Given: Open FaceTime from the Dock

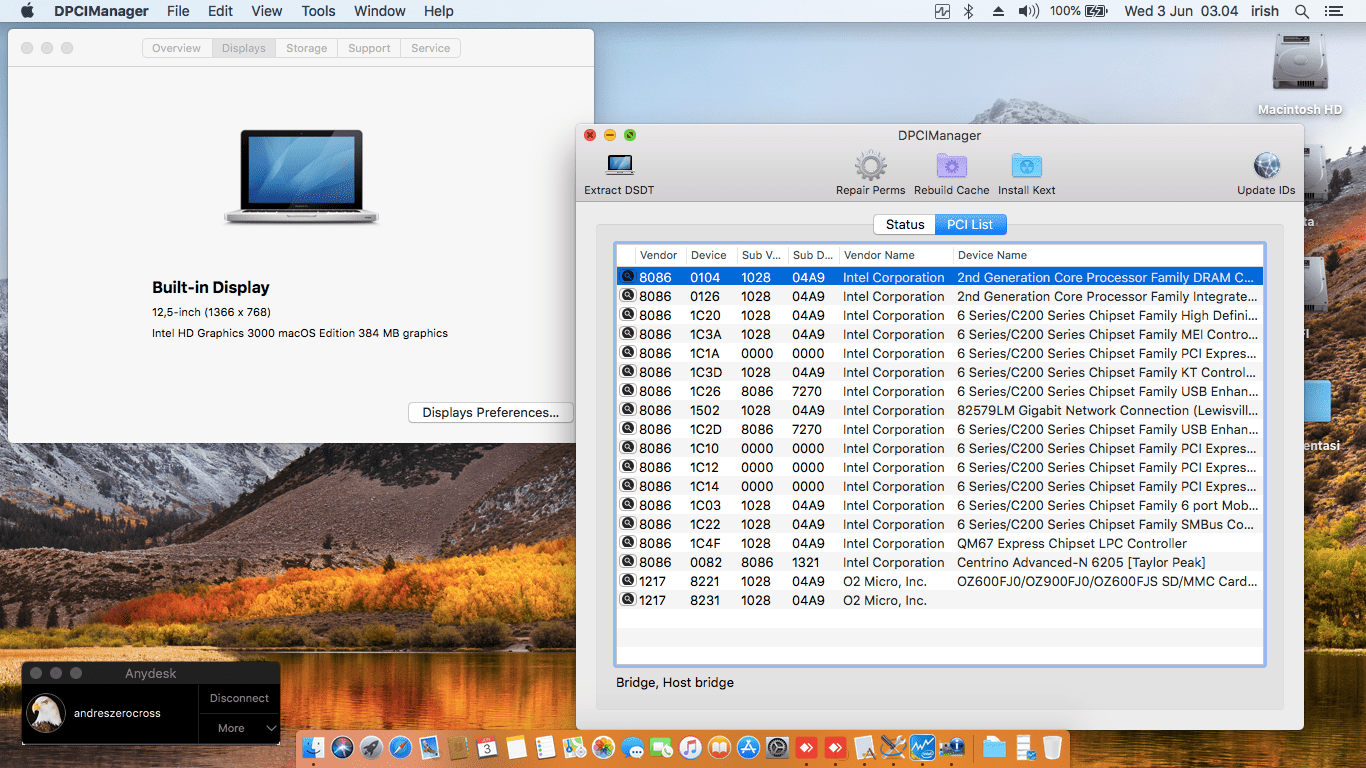Looking at the screenshot, I should coord(661,747).
